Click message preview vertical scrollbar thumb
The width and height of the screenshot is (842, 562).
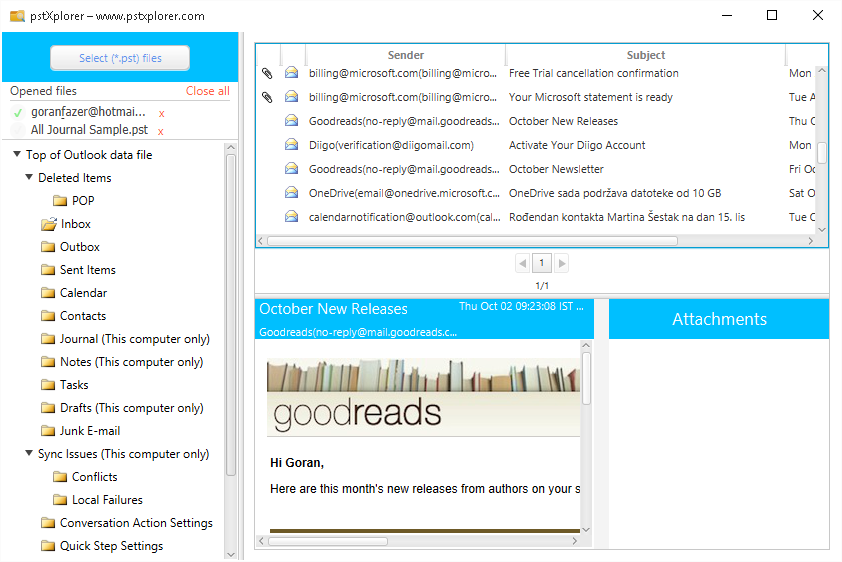586,378
